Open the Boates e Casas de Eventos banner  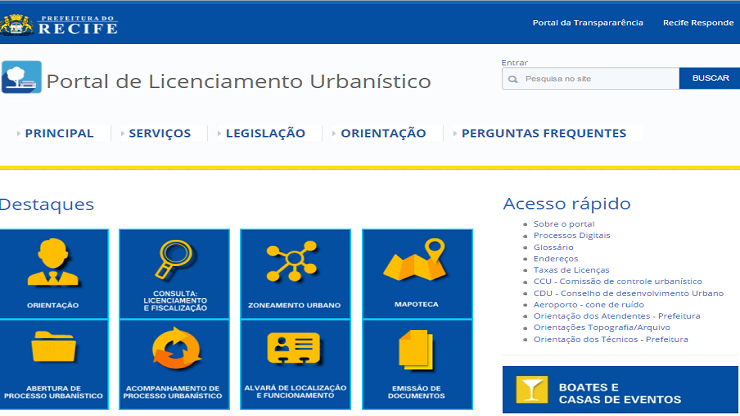tap(620, 390)
